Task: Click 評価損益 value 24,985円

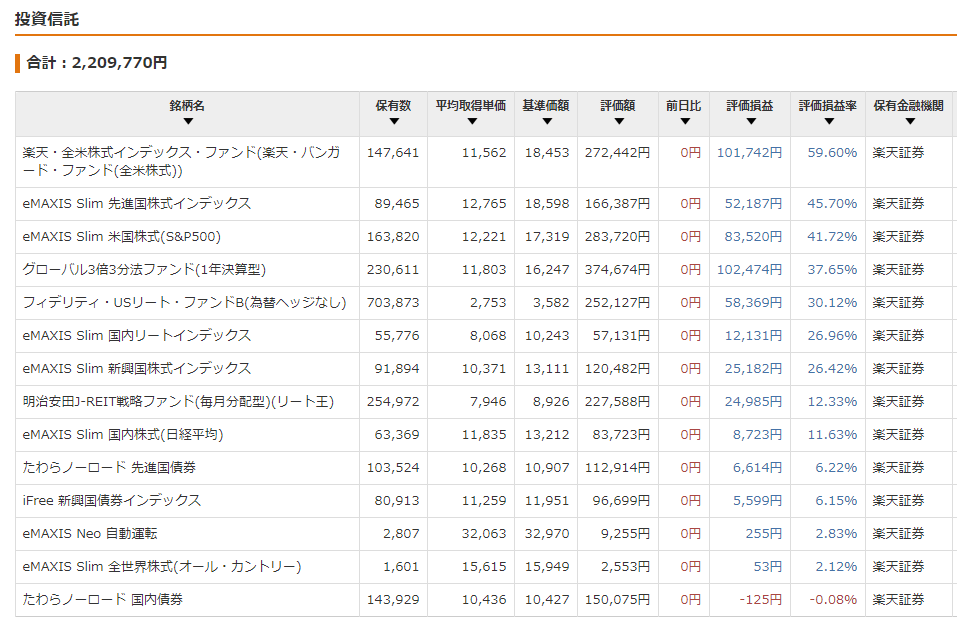Action: pyautogui.click(x=753, y=401)
